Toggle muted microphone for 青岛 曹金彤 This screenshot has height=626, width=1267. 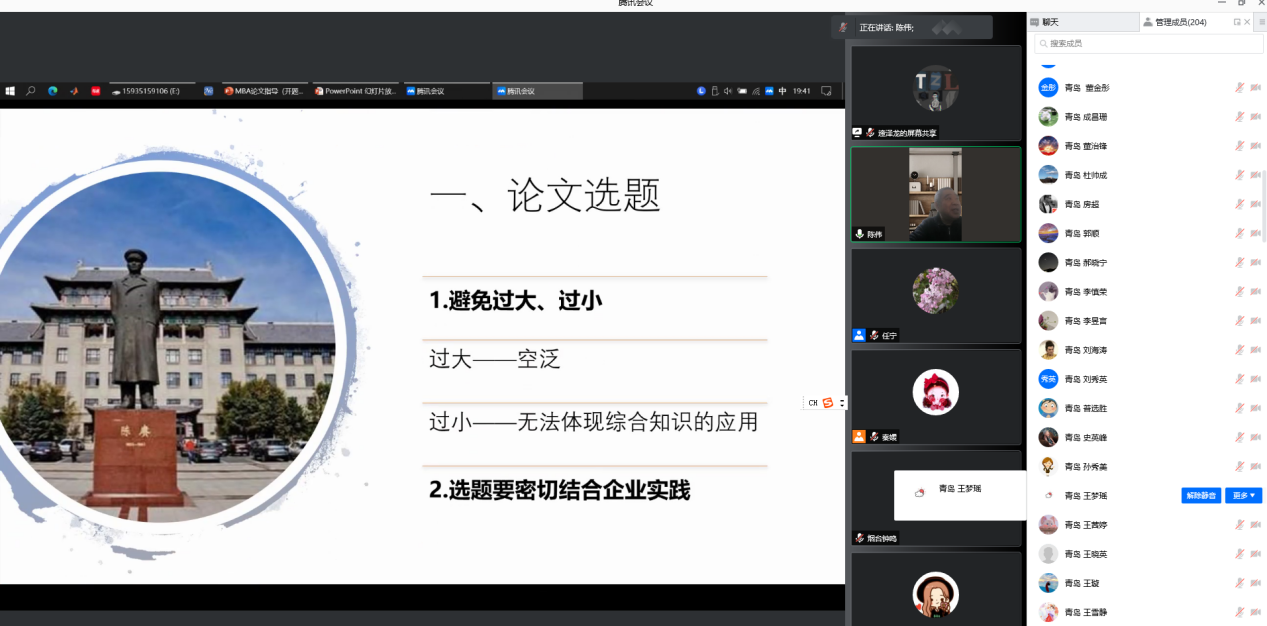tap(1239, 88)
